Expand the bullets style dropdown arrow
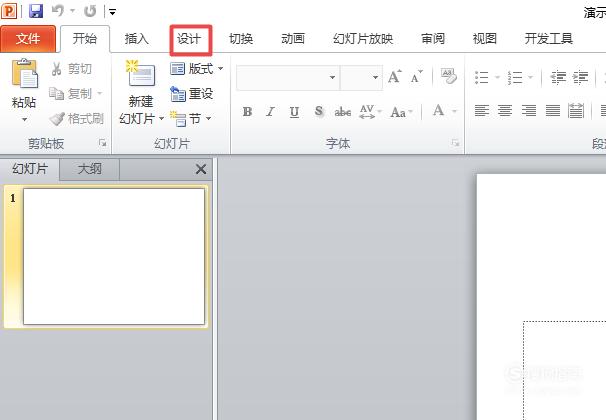This screenshot has width=606, height=420. 497,78
